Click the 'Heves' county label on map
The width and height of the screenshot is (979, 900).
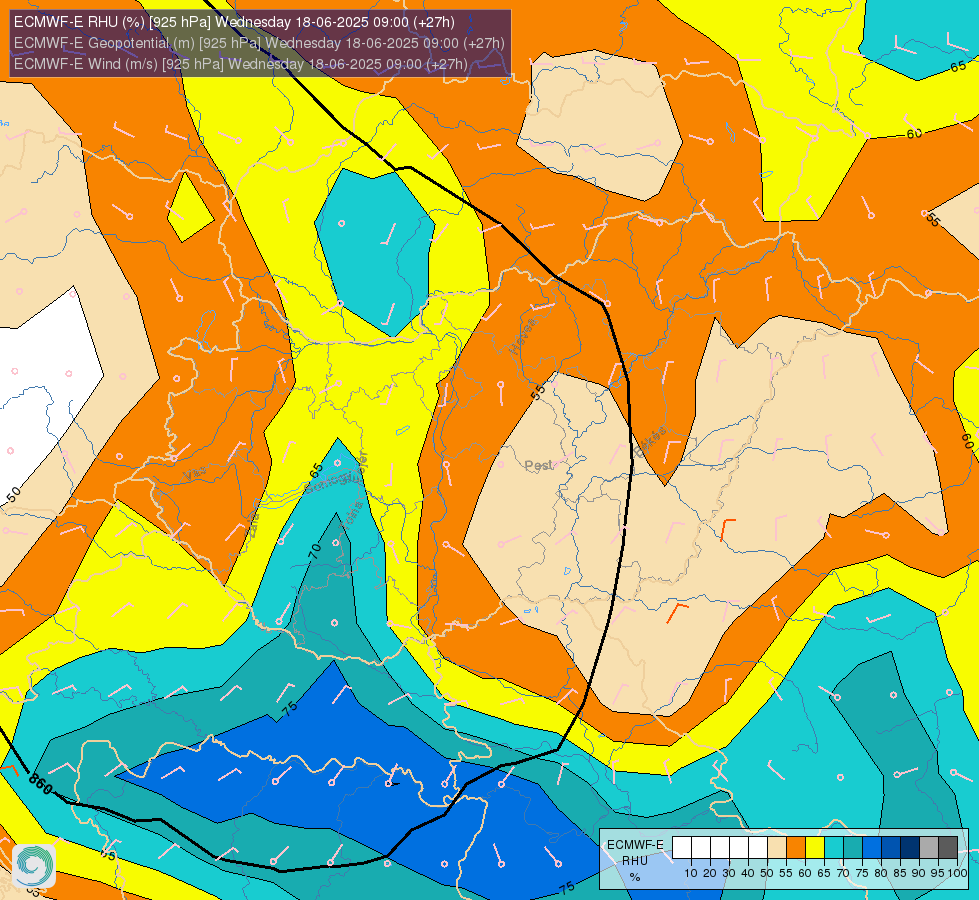click(523, 336)
